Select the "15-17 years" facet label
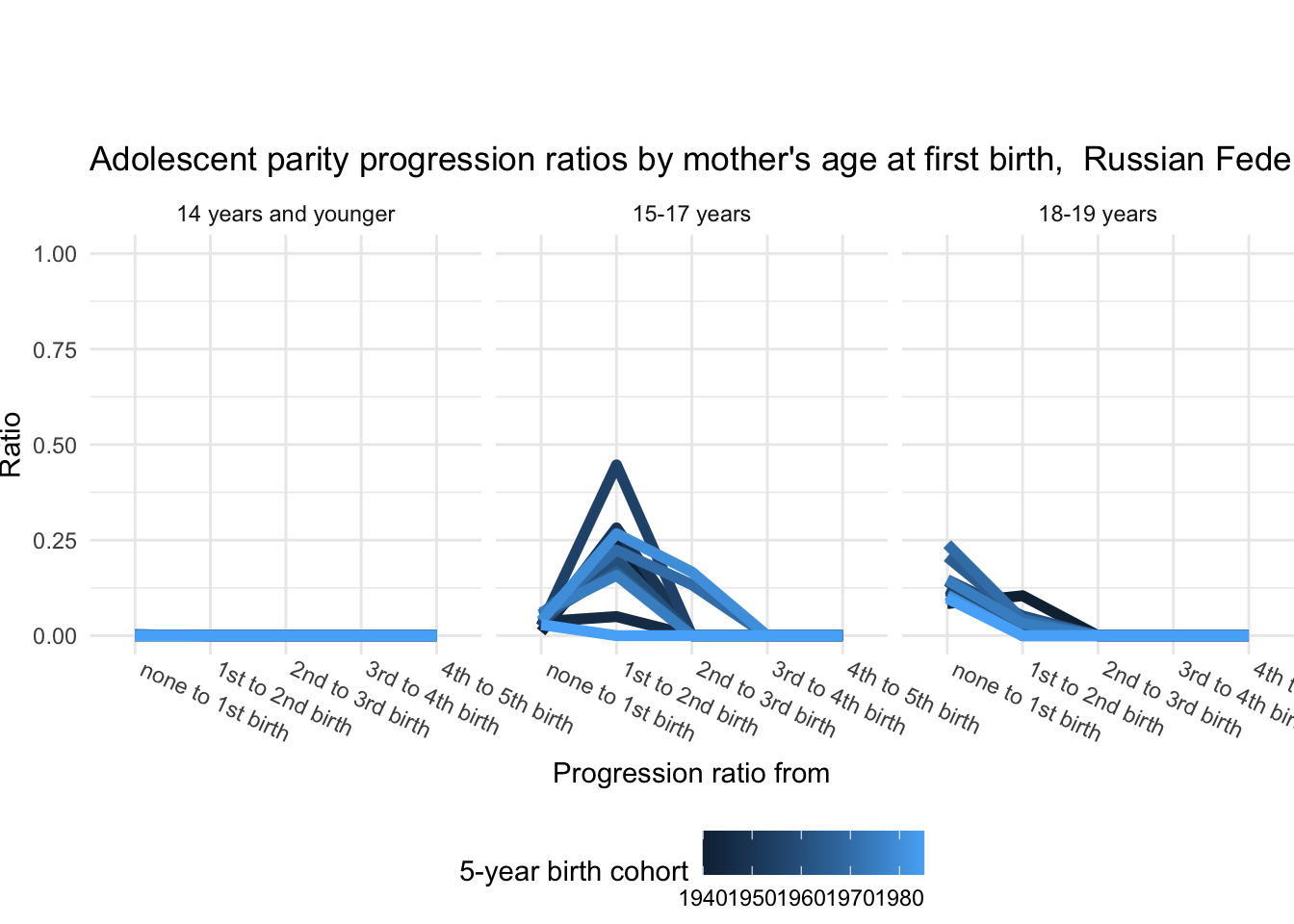Viewport: 1294px width, 924px height. tap(691, 214)
